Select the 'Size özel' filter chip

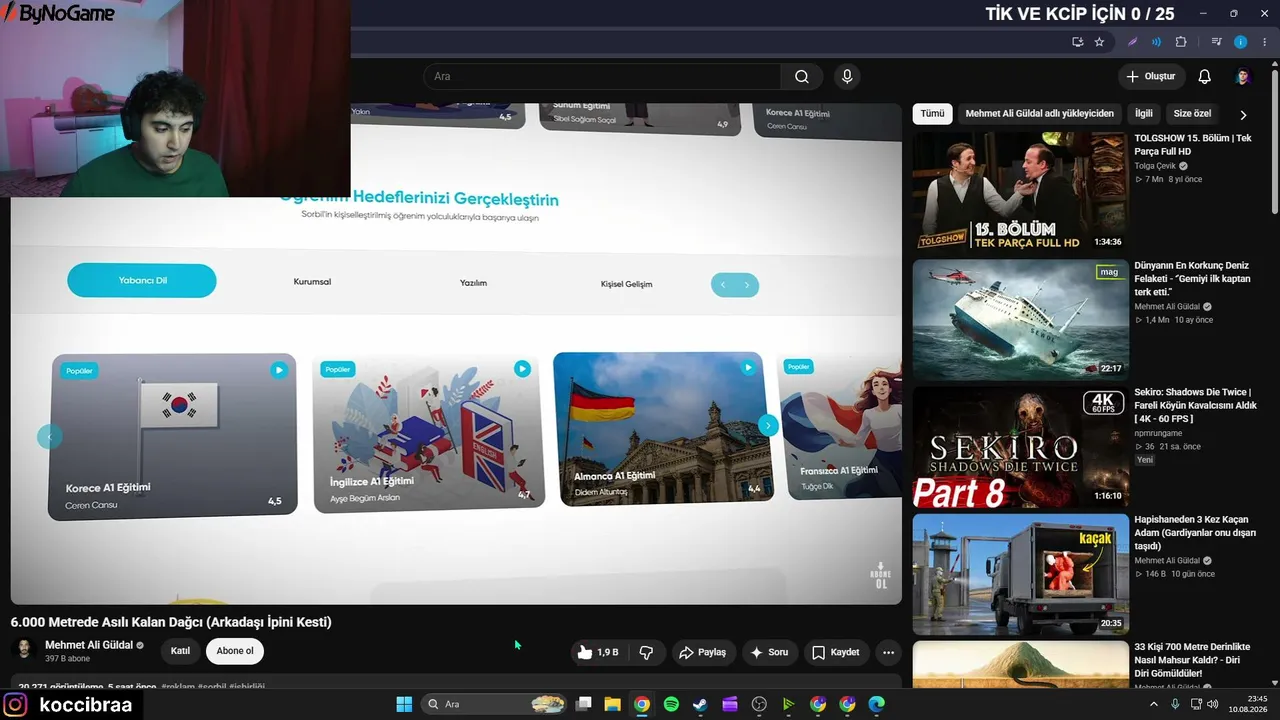[1192, 114]
